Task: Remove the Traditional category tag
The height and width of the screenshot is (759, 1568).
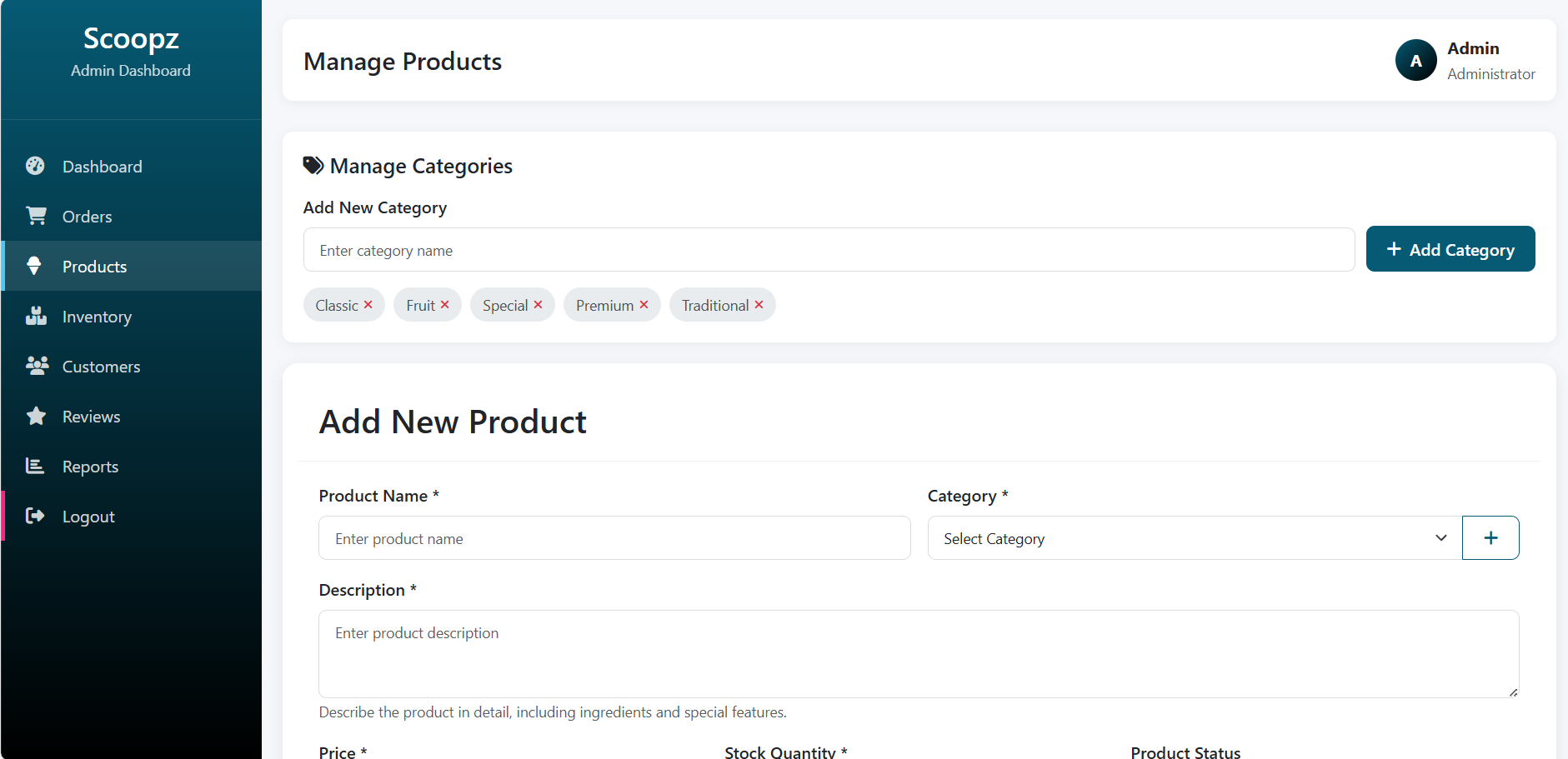Action: 759,305
